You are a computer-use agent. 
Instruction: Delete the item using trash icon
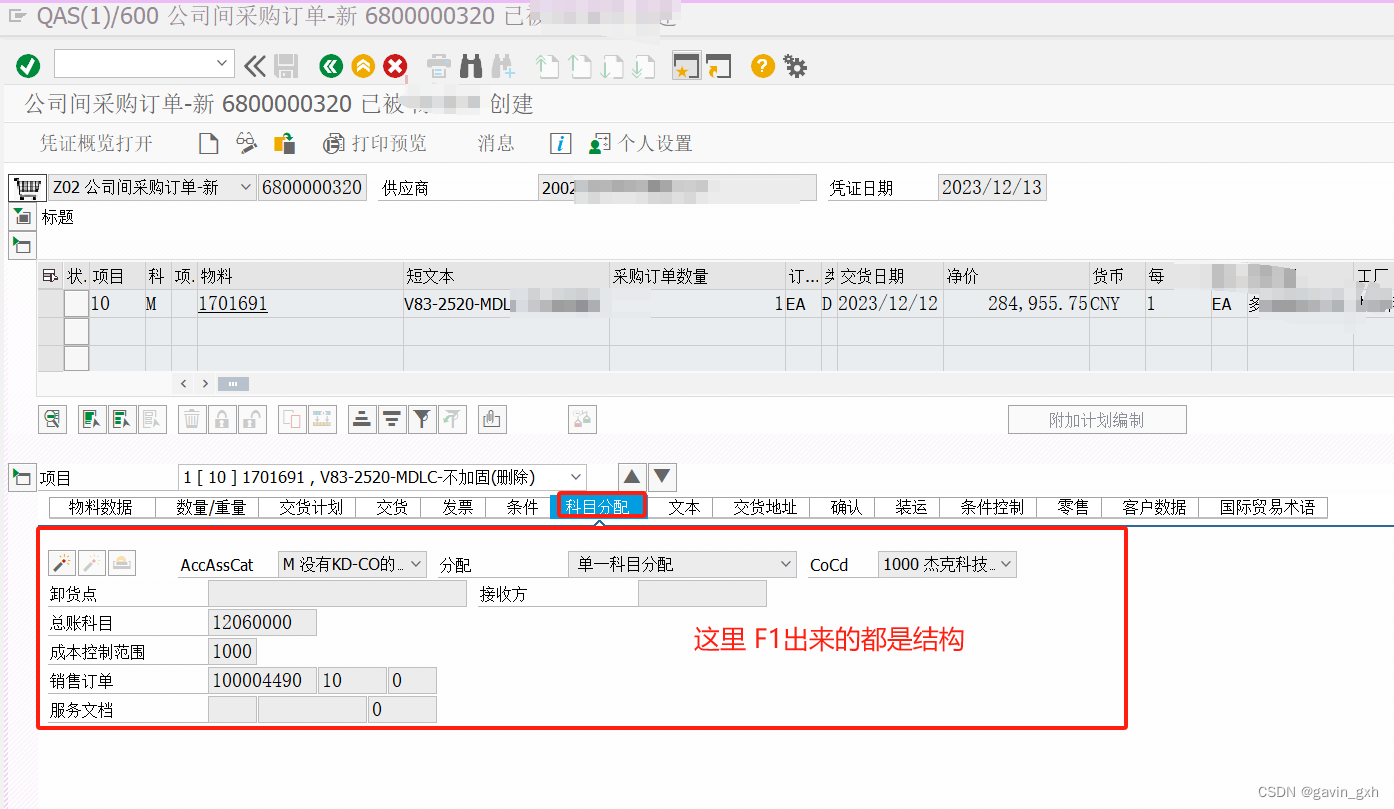pyautogui.click(x=190, y=419)
